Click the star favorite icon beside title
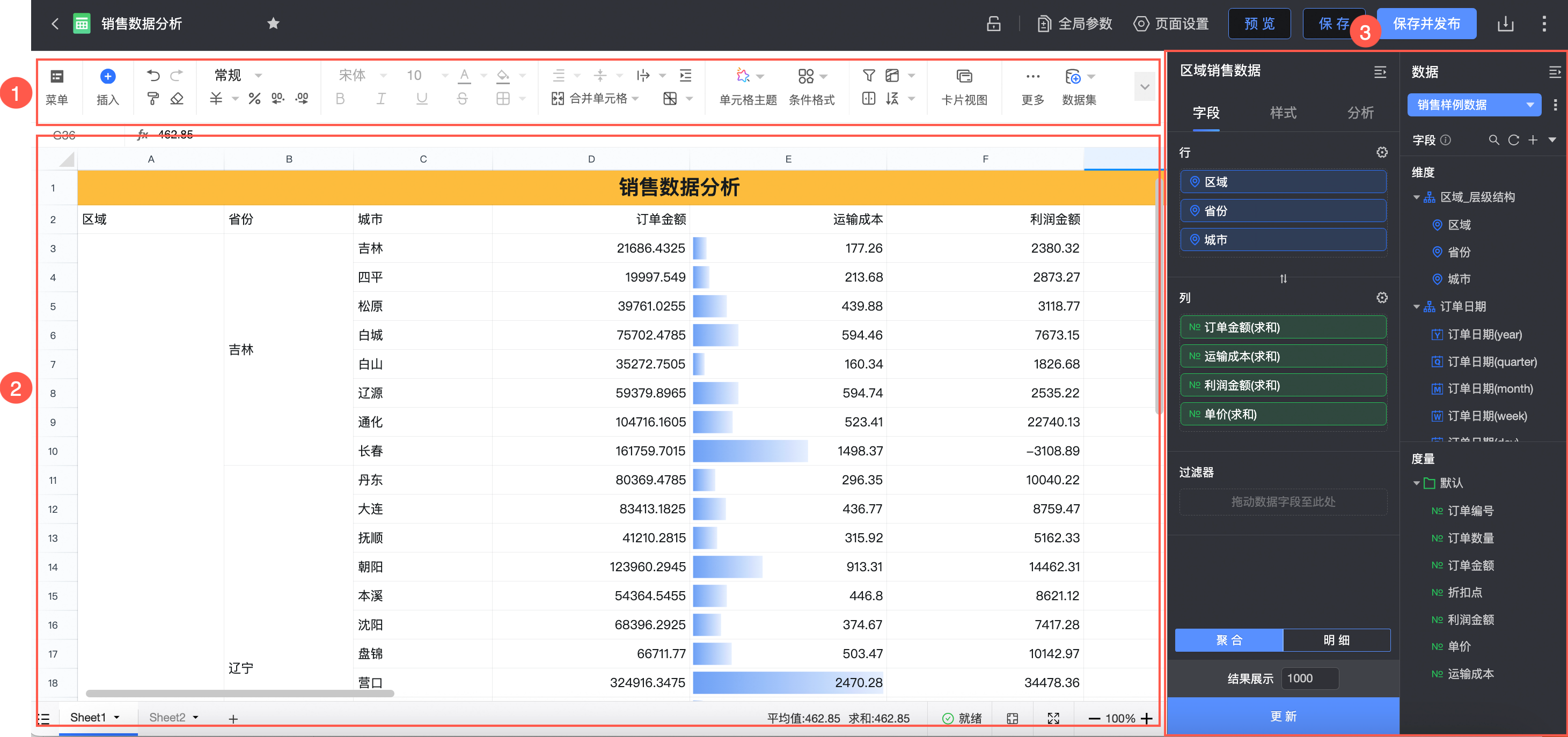This screenshot has height=737, width=1568. pyautogui.click(x=273, y=24)
